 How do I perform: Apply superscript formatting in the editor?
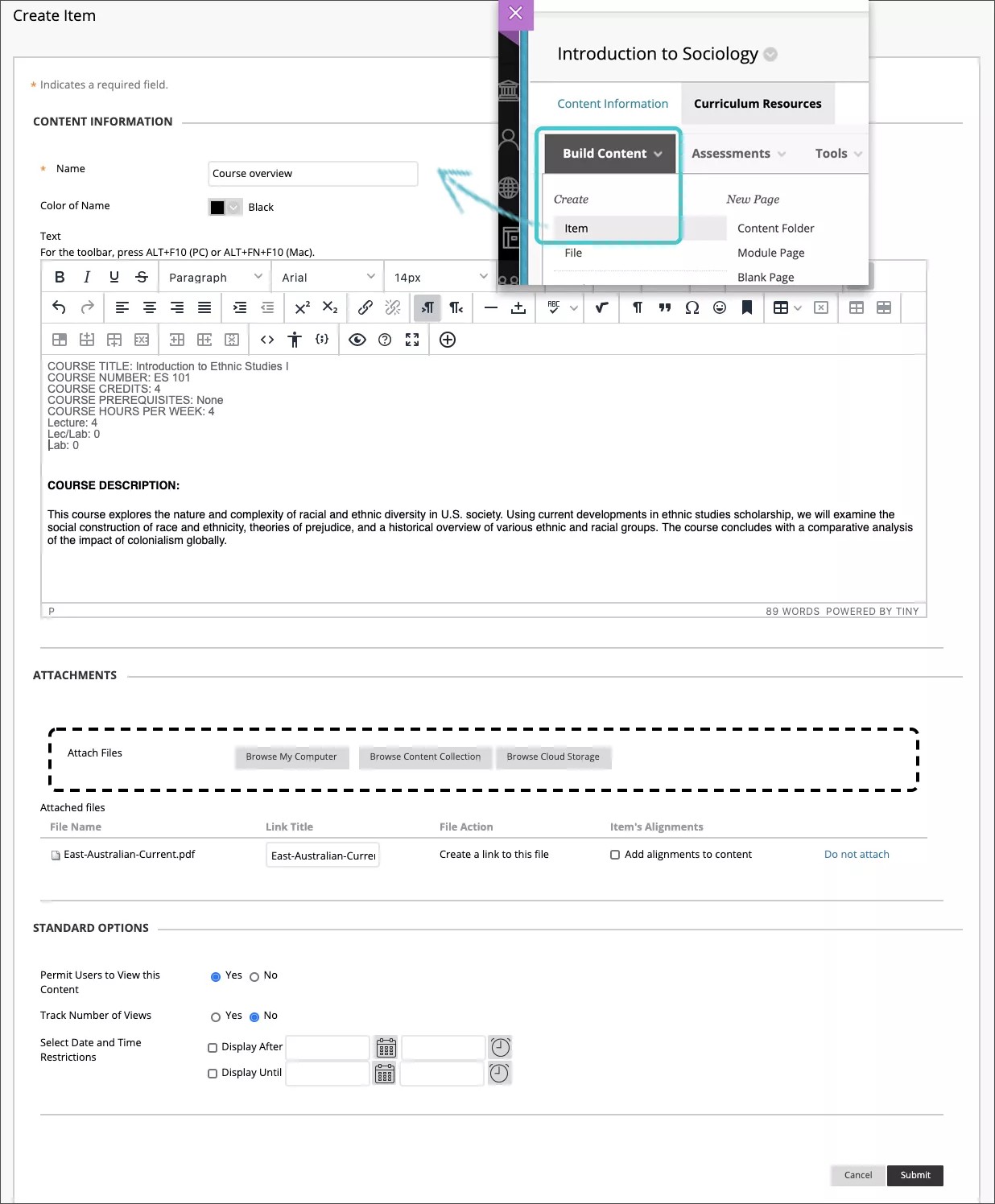(x=302, y=307)
